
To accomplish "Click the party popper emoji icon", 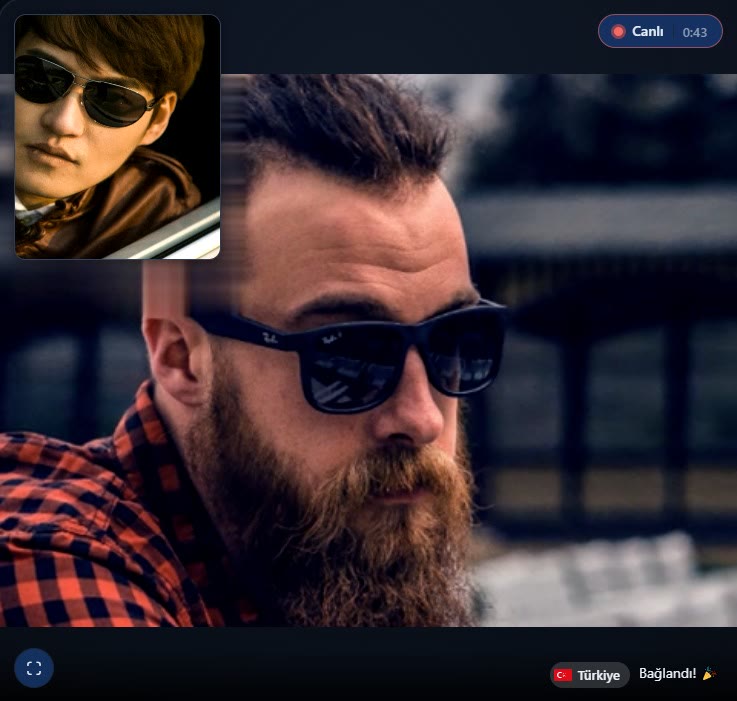I will [709, 674].
